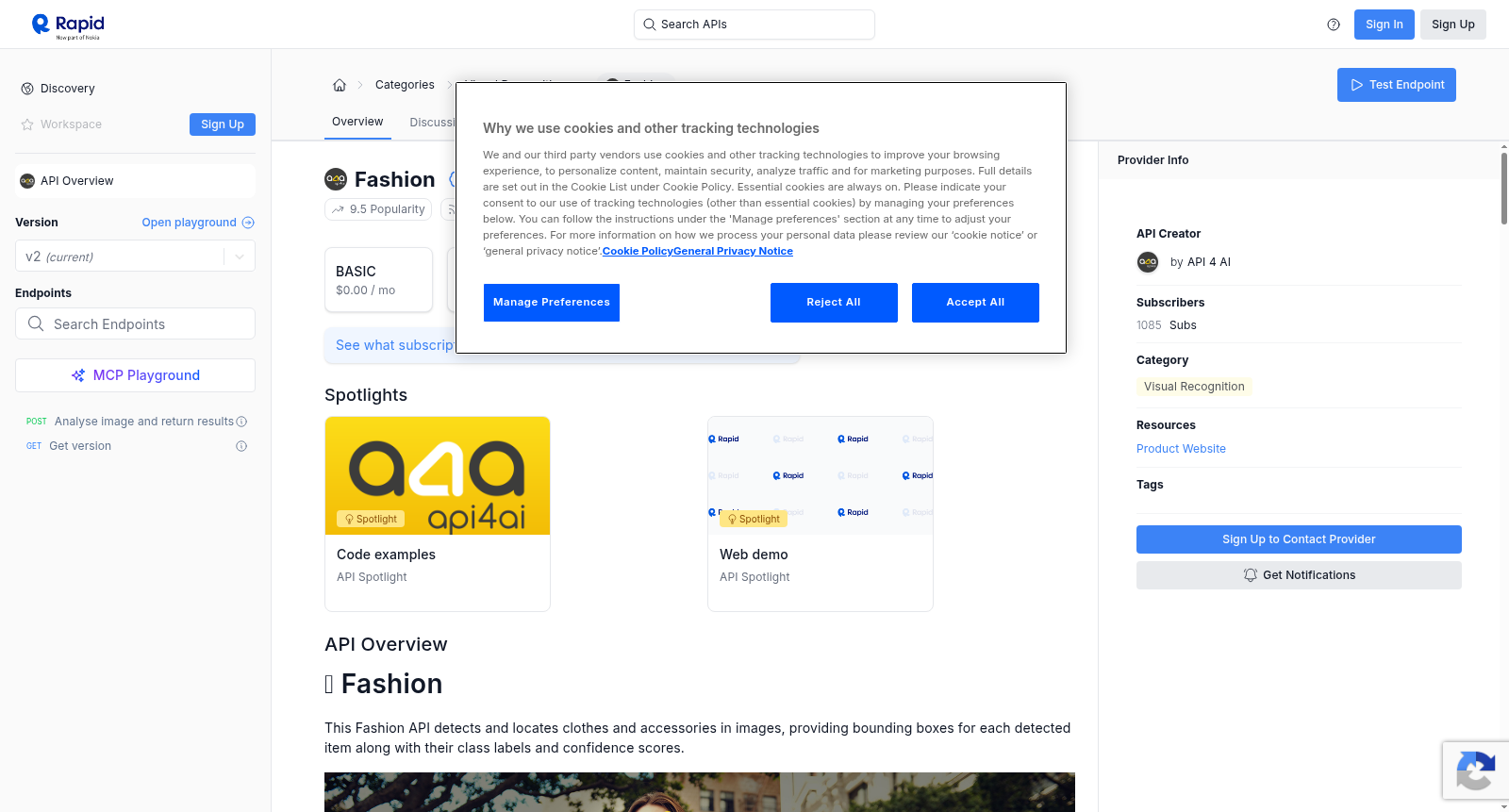Viewport: 1509px width, 812px height.
Task: Open the Code examples spotlight card
Action: (x=438, y=514)
